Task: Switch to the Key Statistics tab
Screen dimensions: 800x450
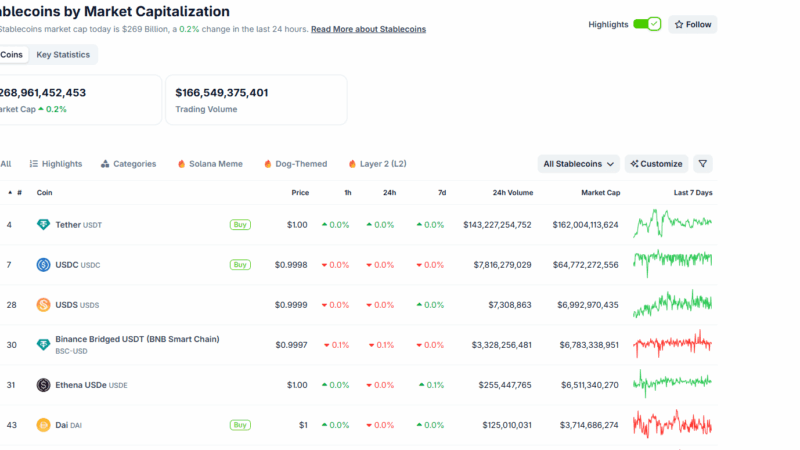Action: 63,55
